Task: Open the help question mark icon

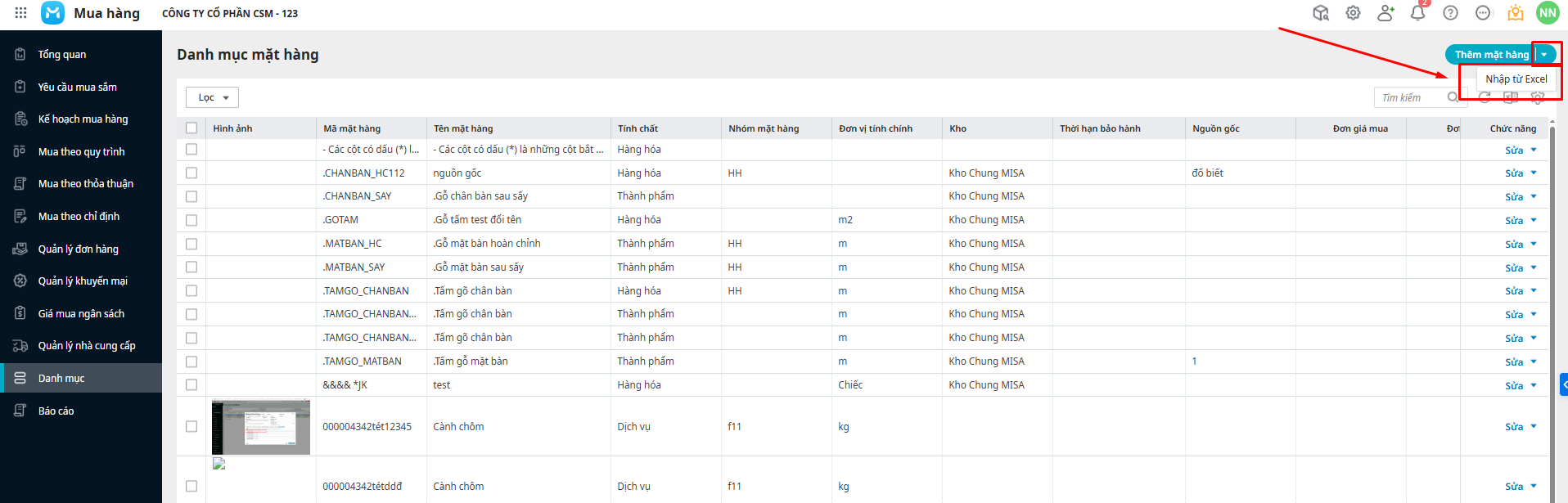Action: (x=1450, y=13)
